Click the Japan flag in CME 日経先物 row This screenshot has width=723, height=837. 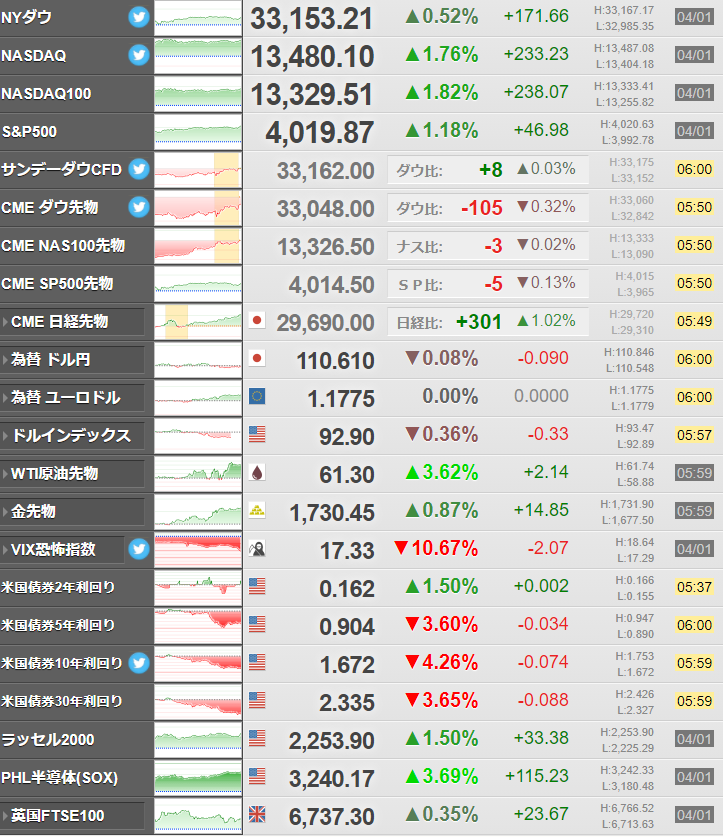click(257, 320)
